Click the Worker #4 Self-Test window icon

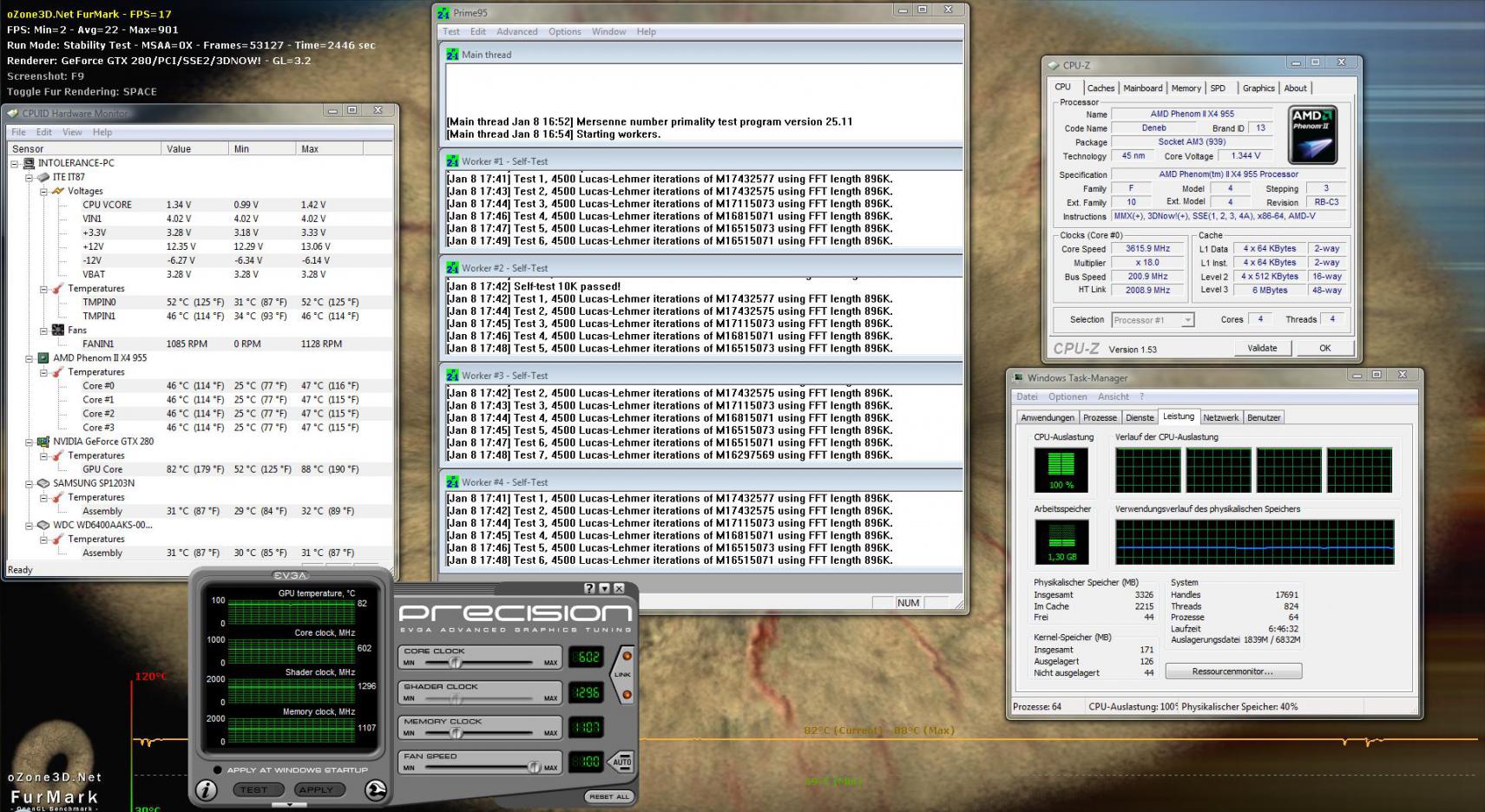(x=452, y=482)
